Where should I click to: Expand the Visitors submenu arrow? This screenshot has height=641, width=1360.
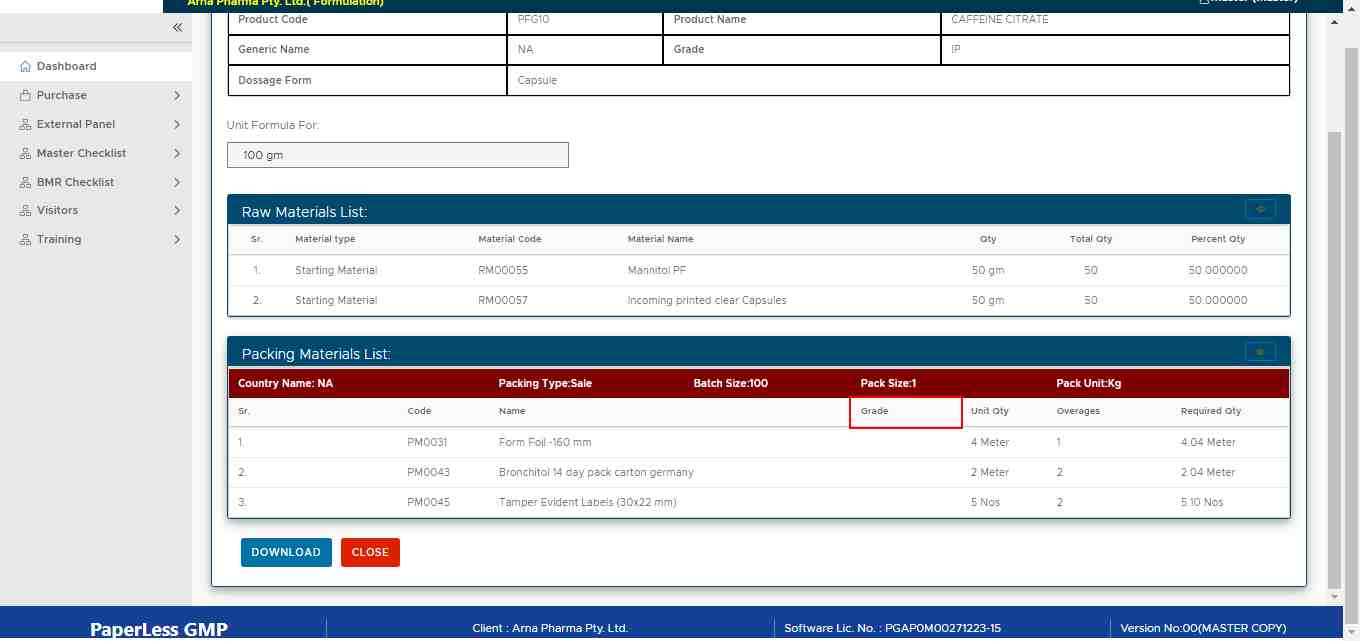pyautogui.click(x=177, y=211)
